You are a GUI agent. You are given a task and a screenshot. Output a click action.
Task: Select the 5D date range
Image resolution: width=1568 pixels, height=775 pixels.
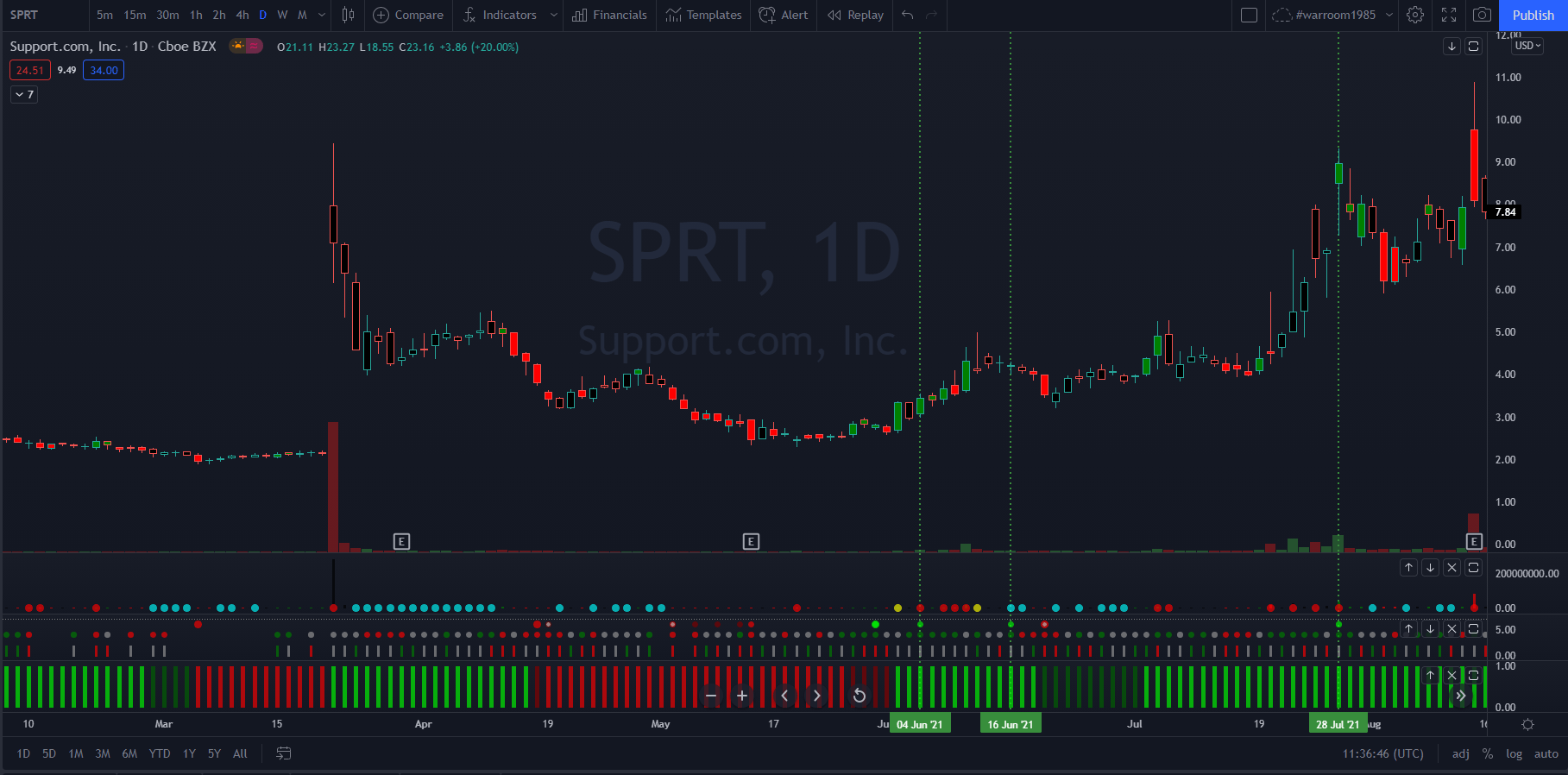pos(49,753)
